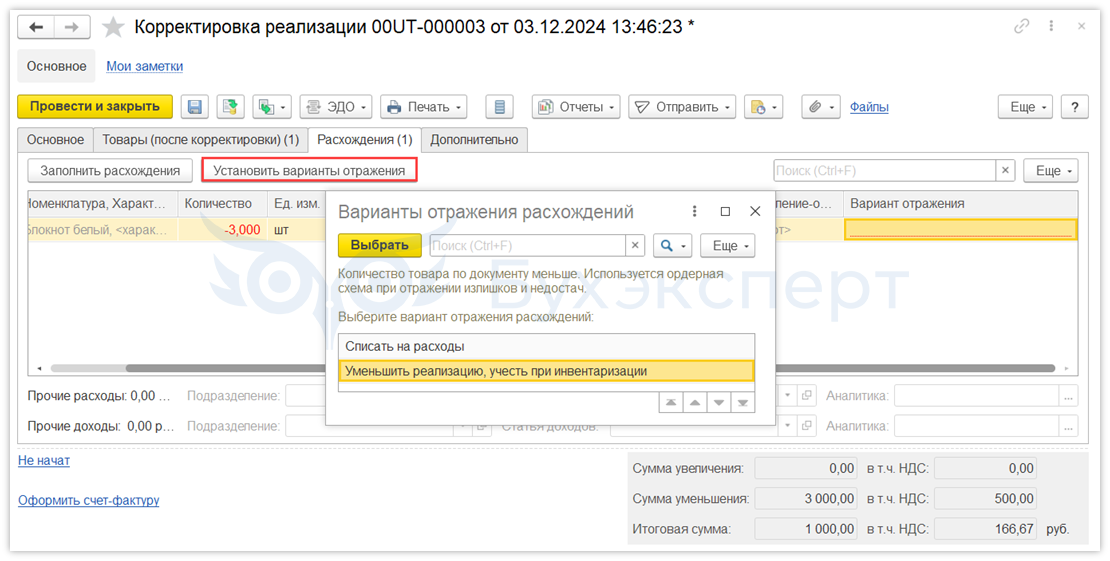This screenshot has width=1110, height=561.
Task: Click the scroll-to-bottom arrow in the dialog
Action: coord(741,402)
